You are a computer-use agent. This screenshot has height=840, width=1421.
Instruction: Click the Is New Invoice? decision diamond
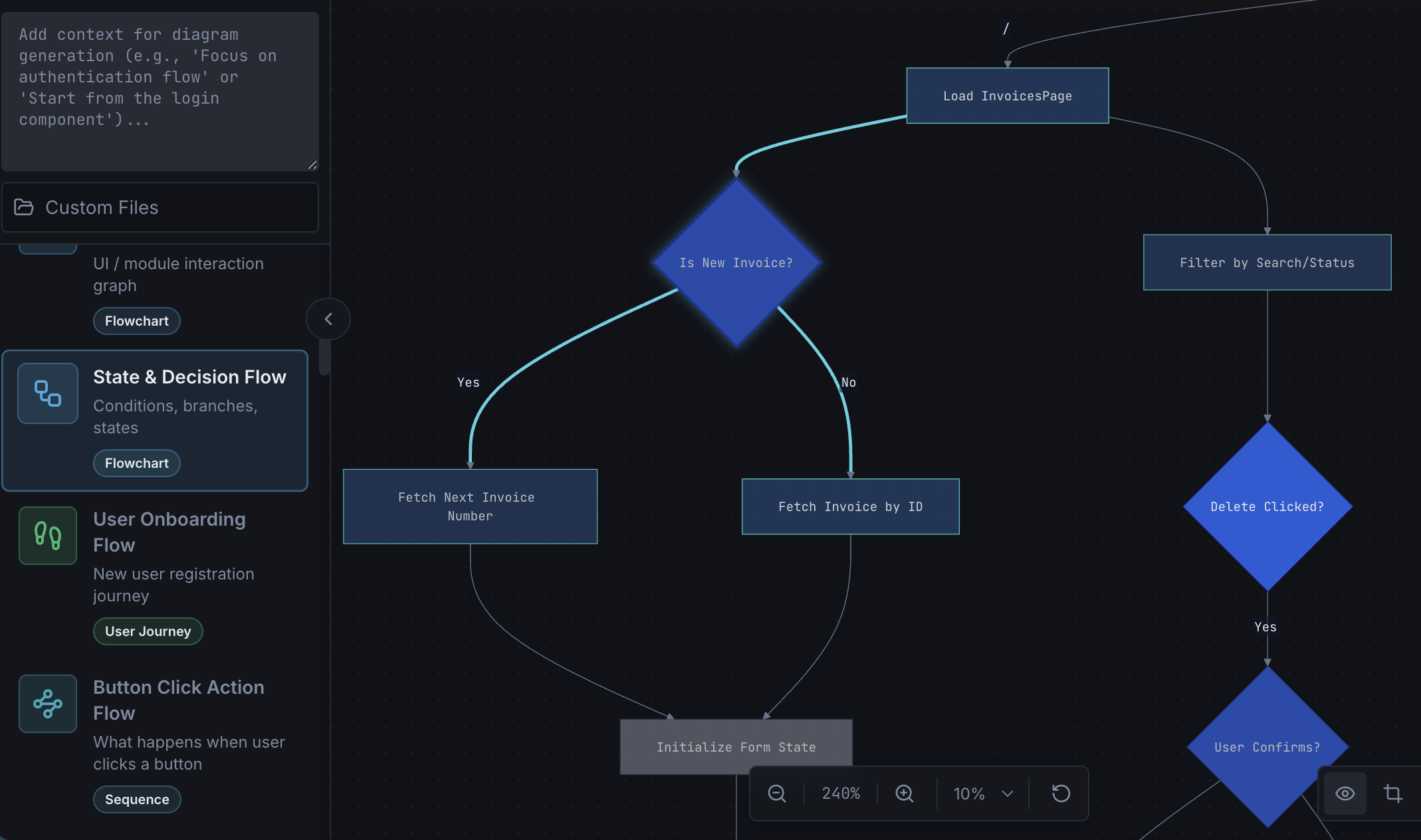click(x=736, y=262)
